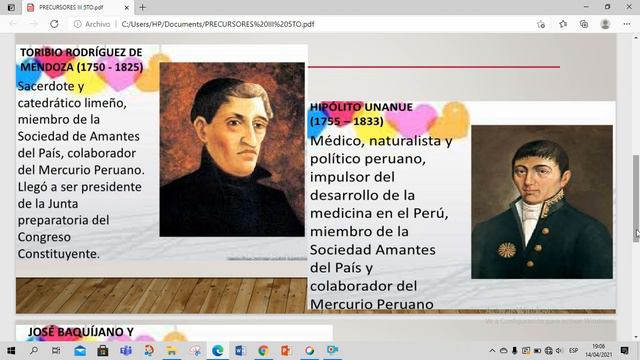
Task: Click the scrollbar up arrow
Action: (636, 38)
